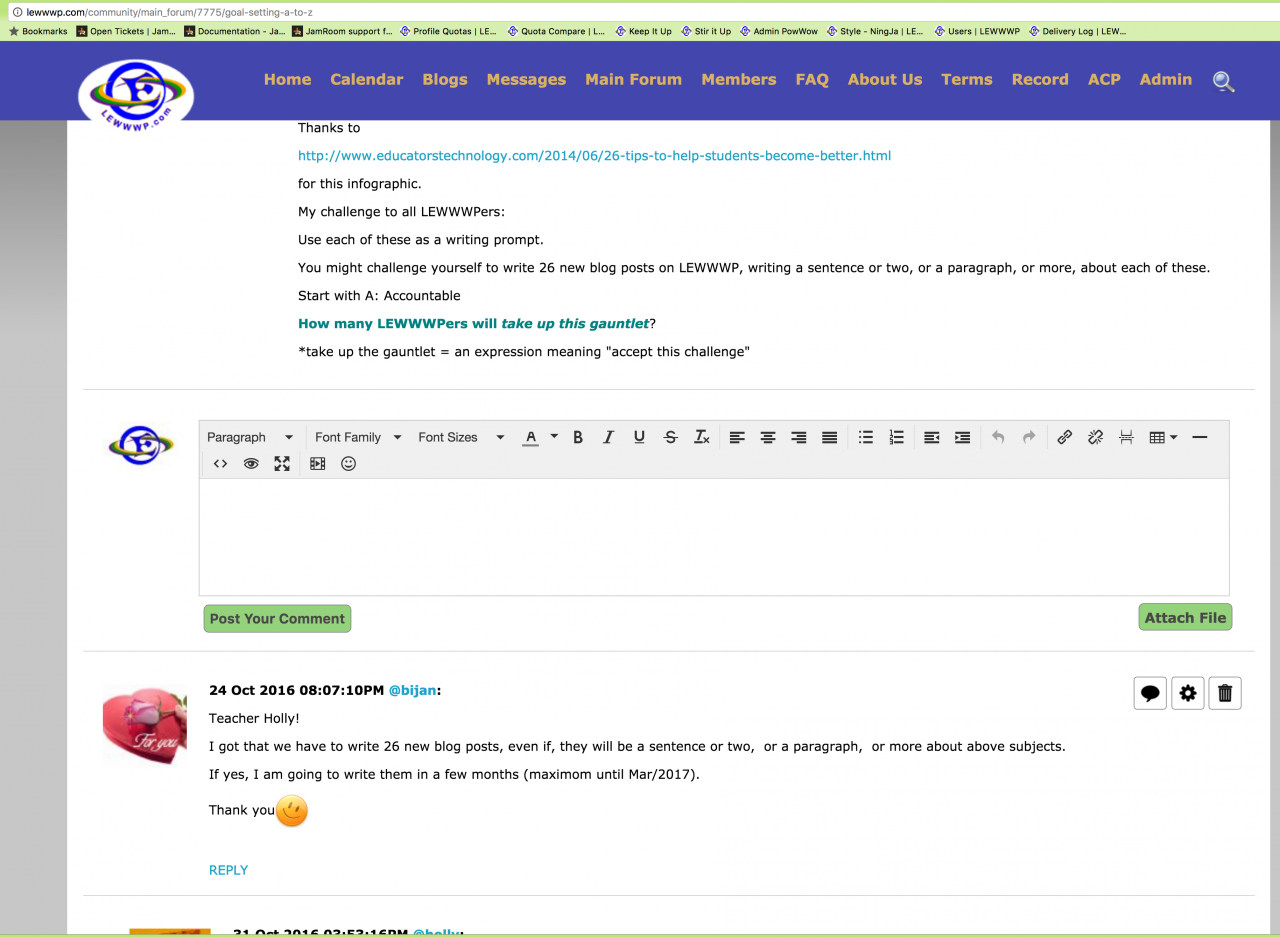This screenshot has width=1280, height=937.
Task: Open the Font Sizes dropdown
Action: pos(461,437)
